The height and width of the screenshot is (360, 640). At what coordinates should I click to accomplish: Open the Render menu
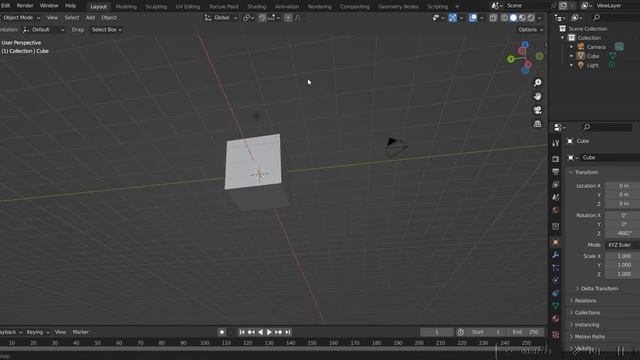click(x=25, y=6)
